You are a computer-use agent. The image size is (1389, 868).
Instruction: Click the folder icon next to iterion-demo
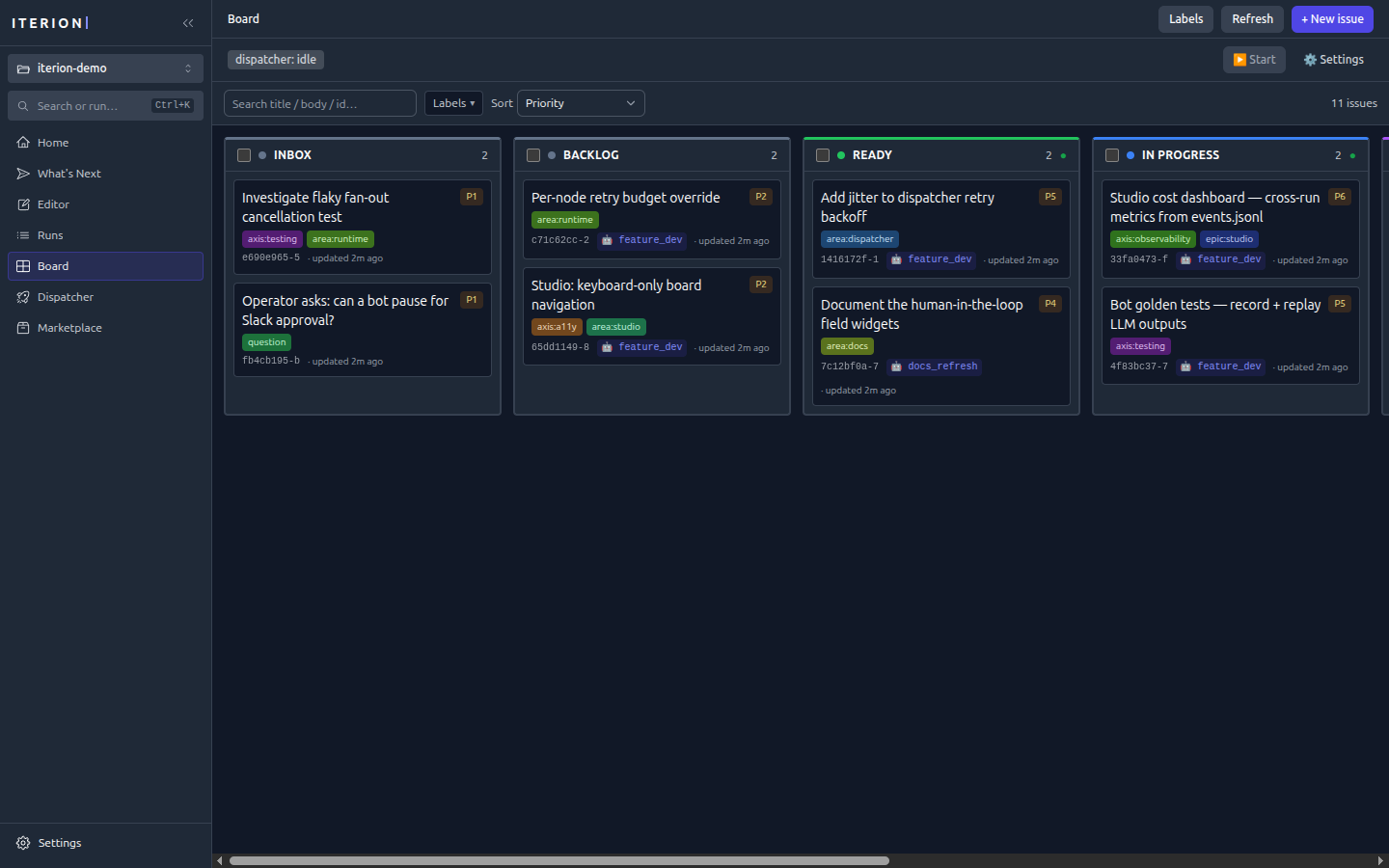click(23, 68)
